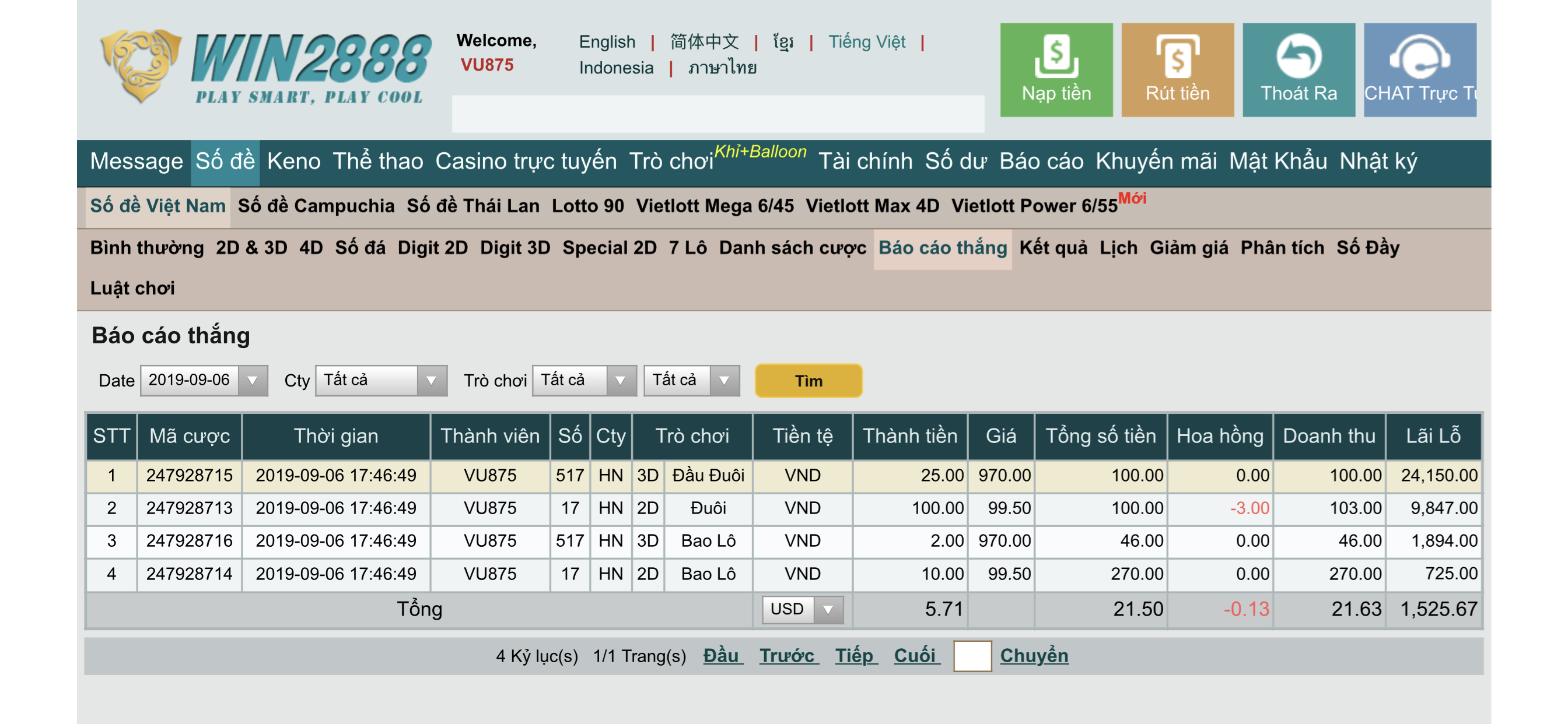This screenshot has height=724, width=1568.
Task: Go to next page via Tiếp link
Action: tap(856, 655)
